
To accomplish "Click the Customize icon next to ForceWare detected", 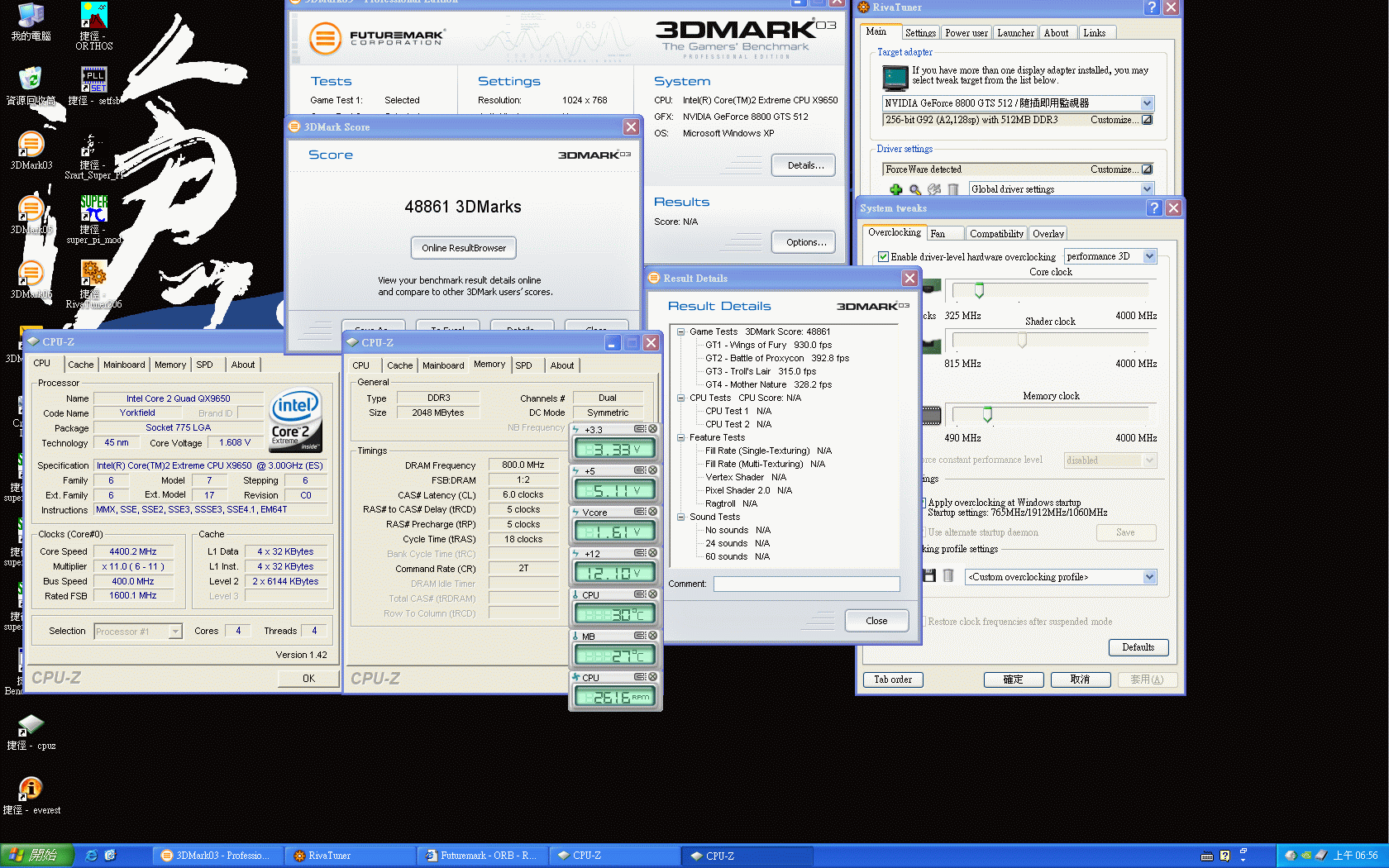I will (1147, 169).
